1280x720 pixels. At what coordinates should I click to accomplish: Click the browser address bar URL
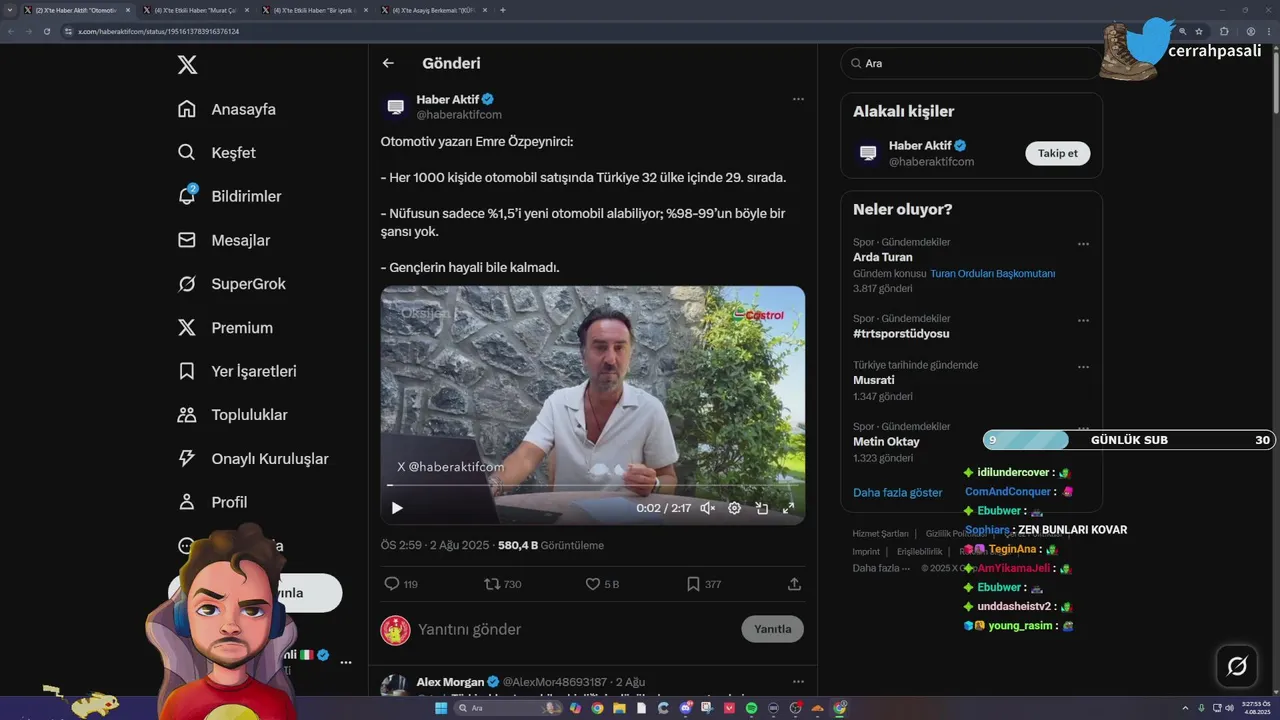click(158, 31)
